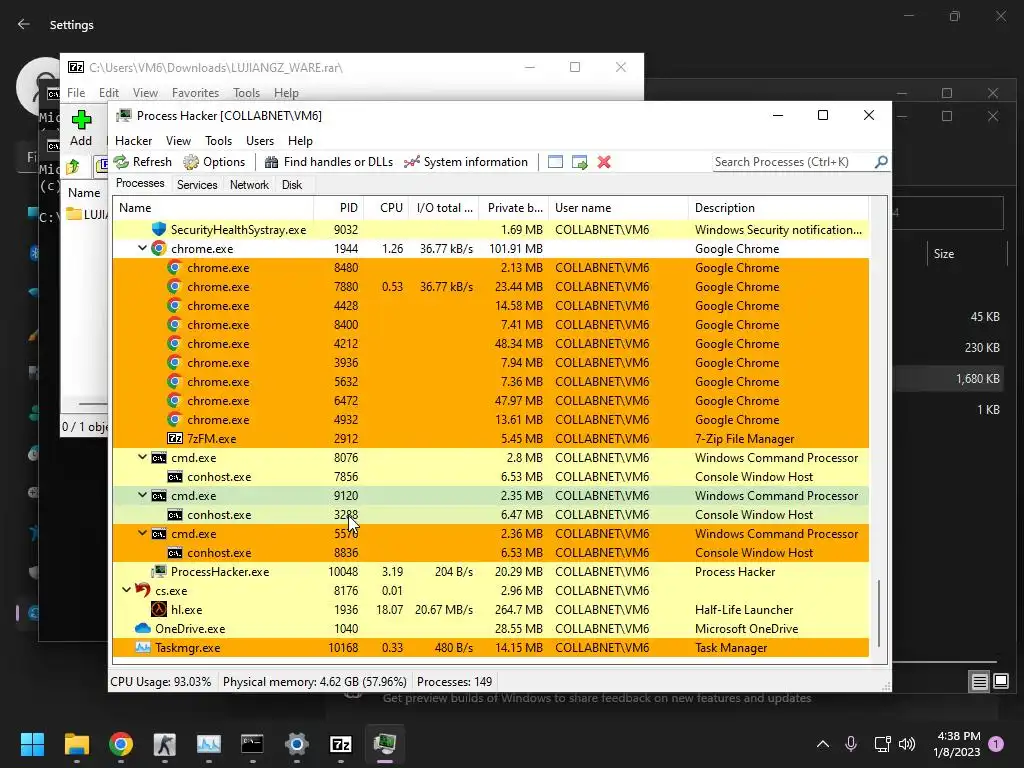Open Help menu in Process Hacker
This screenshot has height=768, width=1024.
(300, 140)
